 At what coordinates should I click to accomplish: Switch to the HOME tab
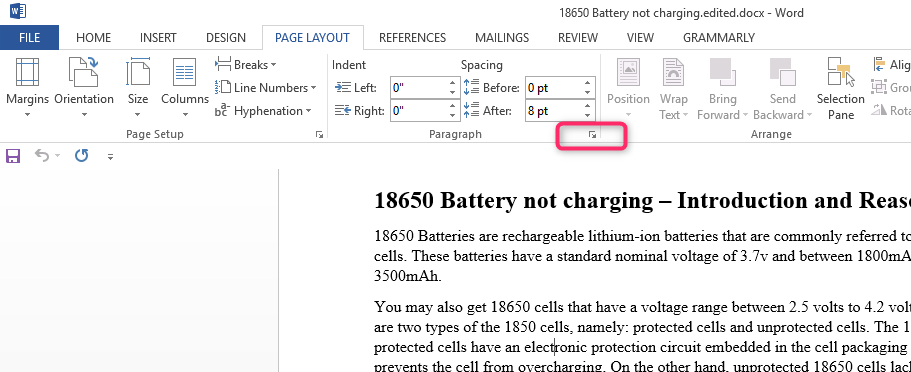(x=93, y=38)
